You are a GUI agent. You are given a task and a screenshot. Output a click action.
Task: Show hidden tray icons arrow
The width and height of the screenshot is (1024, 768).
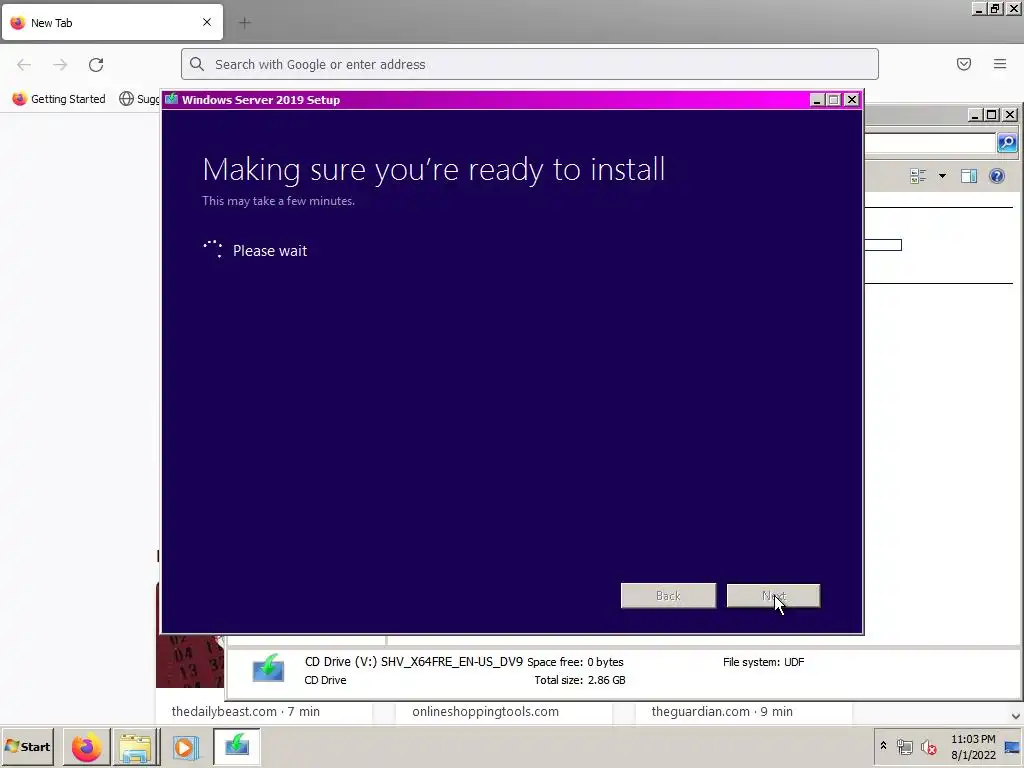[x=884, y=746]
